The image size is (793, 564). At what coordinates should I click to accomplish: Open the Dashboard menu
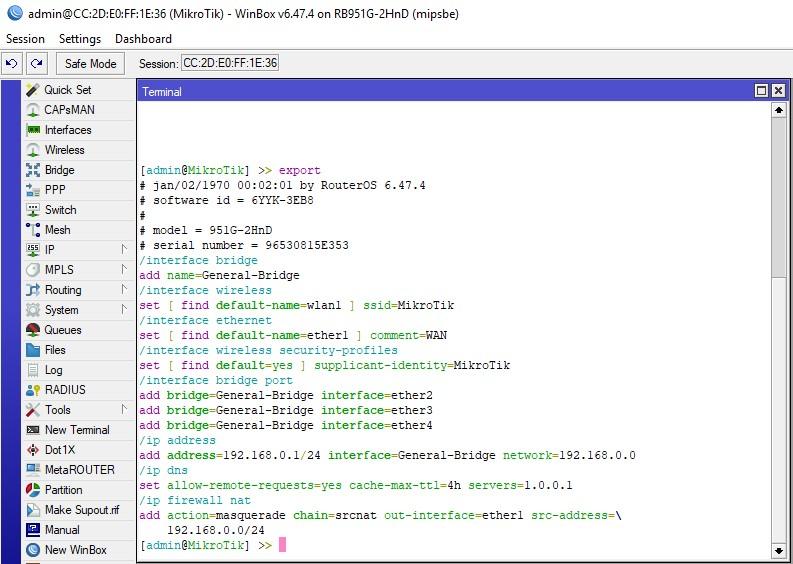(x=143, y=38)
